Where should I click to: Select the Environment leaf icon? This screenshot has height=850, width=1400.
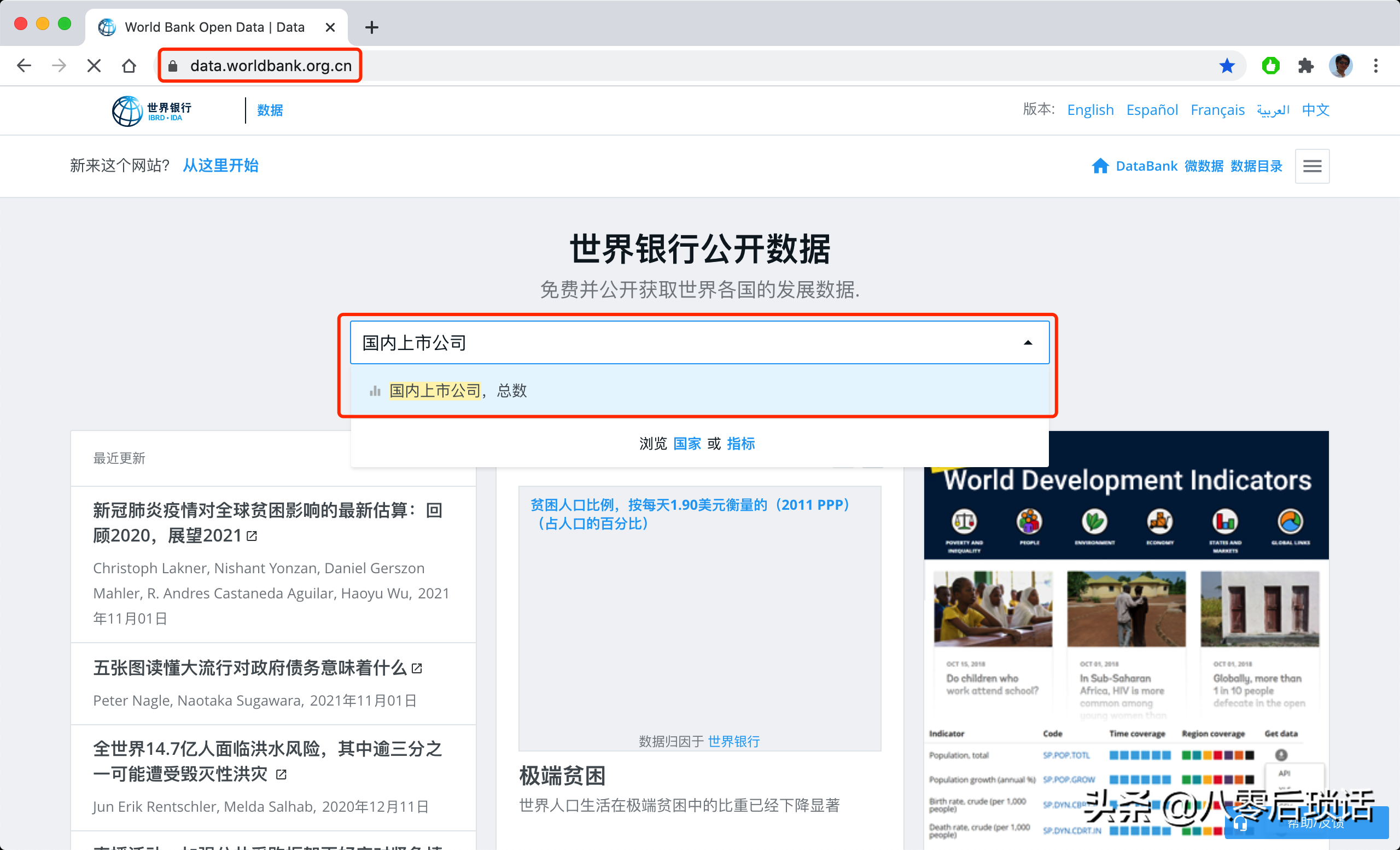pyautogui.click(x=1094, y=522)
